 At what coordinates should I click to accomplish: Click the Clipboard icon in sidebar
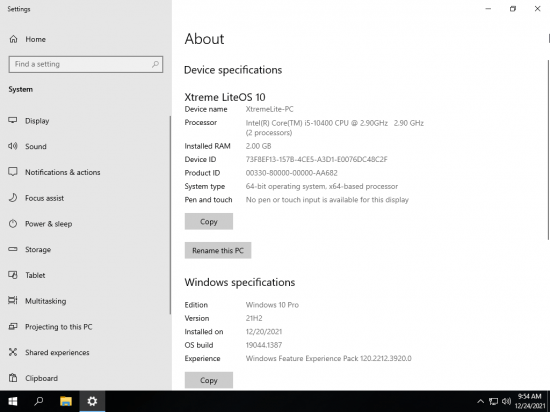pyautogui.click(x=13, y=378)
